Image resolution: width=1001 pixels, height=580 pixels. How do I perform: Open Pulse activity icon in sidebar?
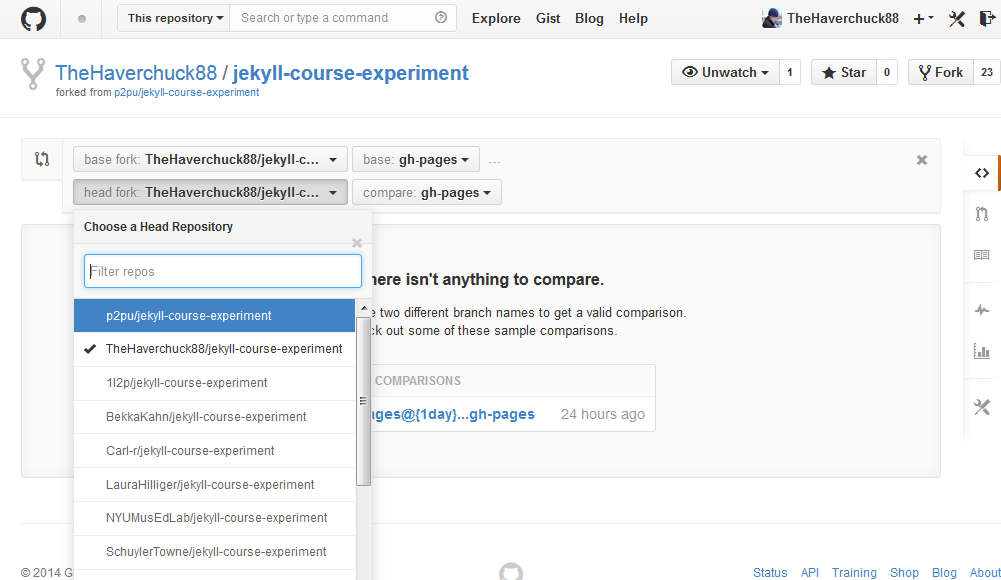click(982, 311)
